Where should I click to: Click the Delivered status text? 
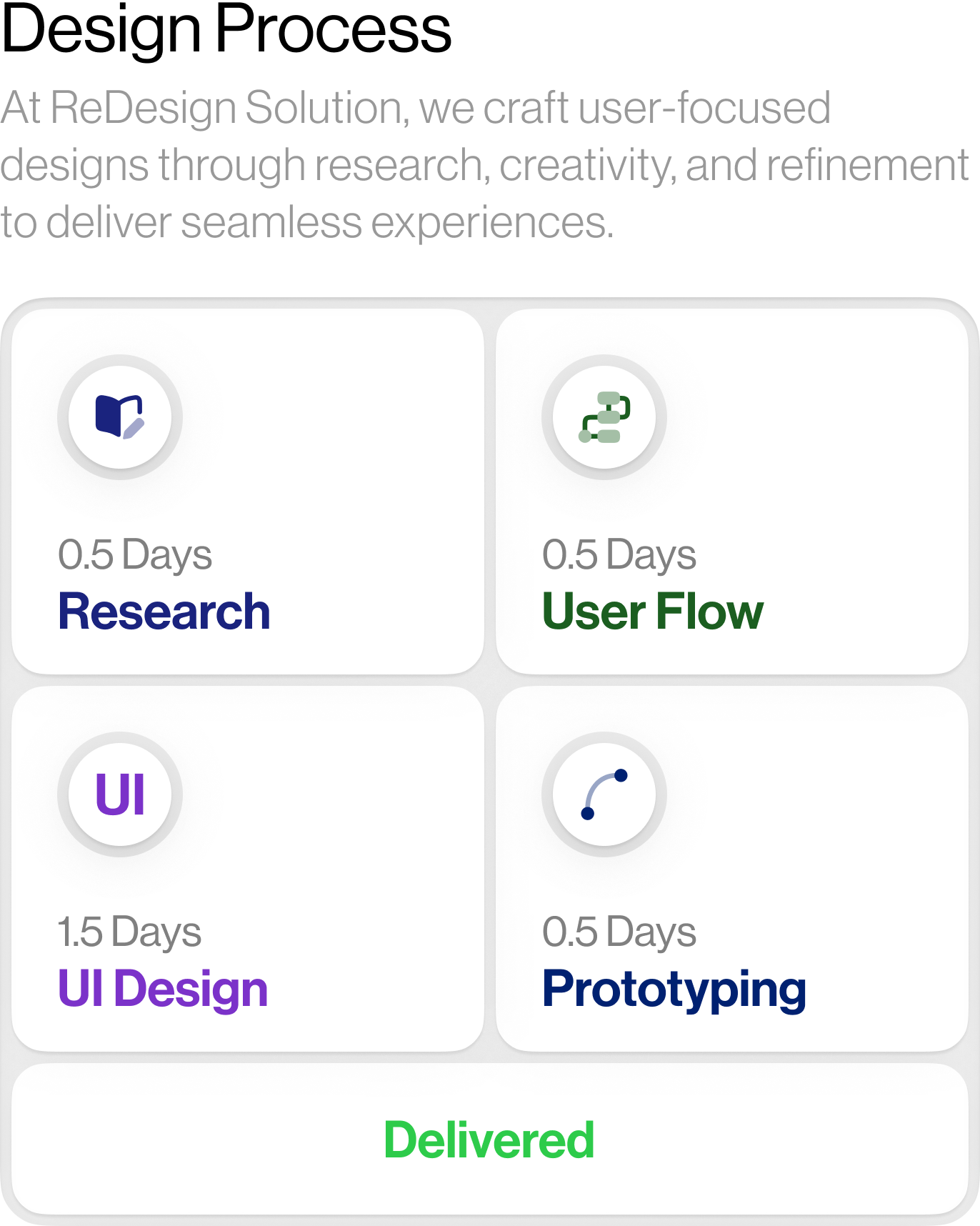pos(489,1140)
